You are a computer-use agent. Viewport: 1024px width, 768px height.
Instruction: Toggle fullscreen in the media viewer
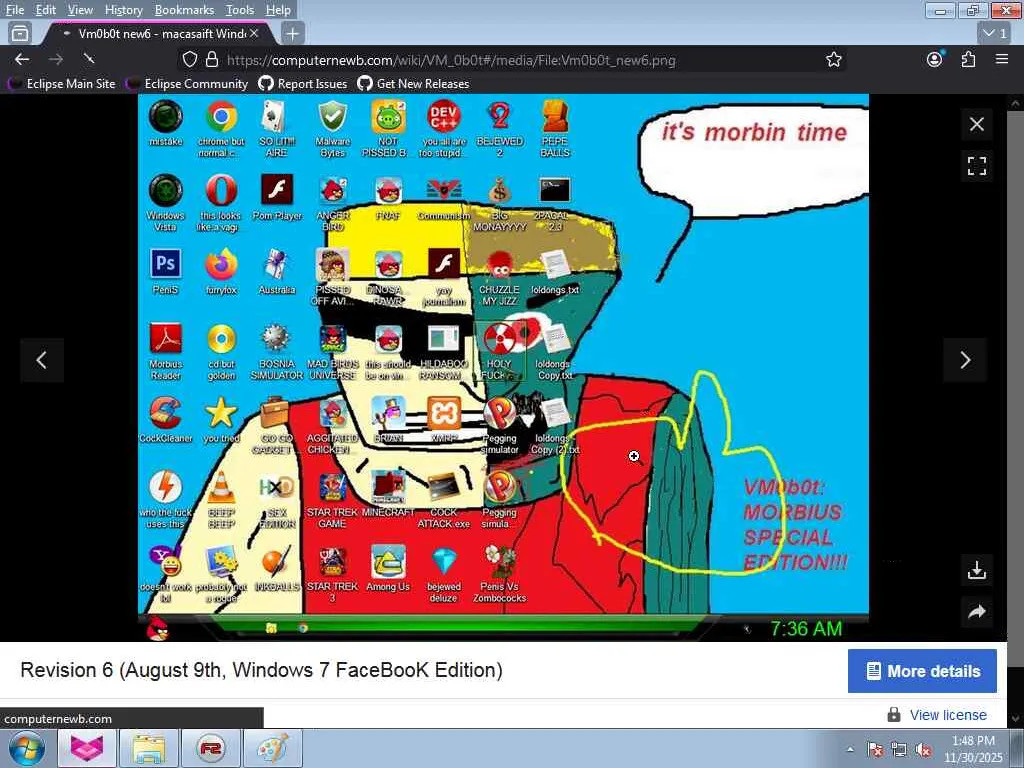coord(977,166)
